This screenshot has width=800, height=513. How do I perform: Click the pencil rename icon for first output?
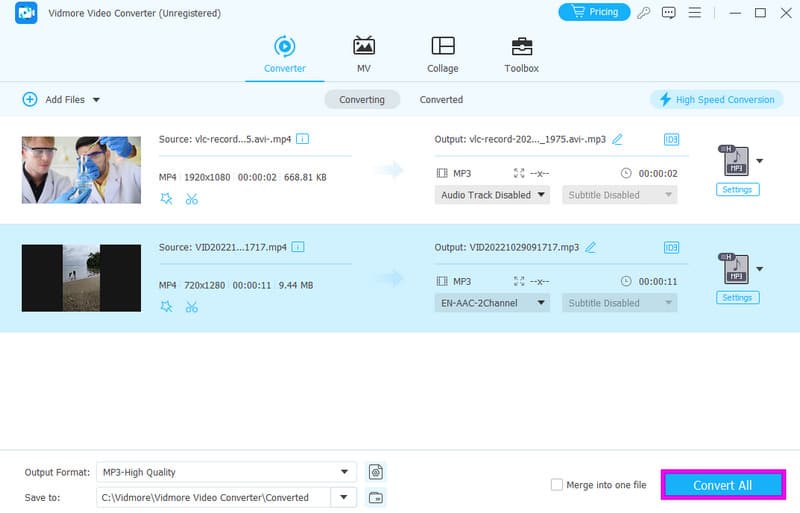click(x=617, y=139)
